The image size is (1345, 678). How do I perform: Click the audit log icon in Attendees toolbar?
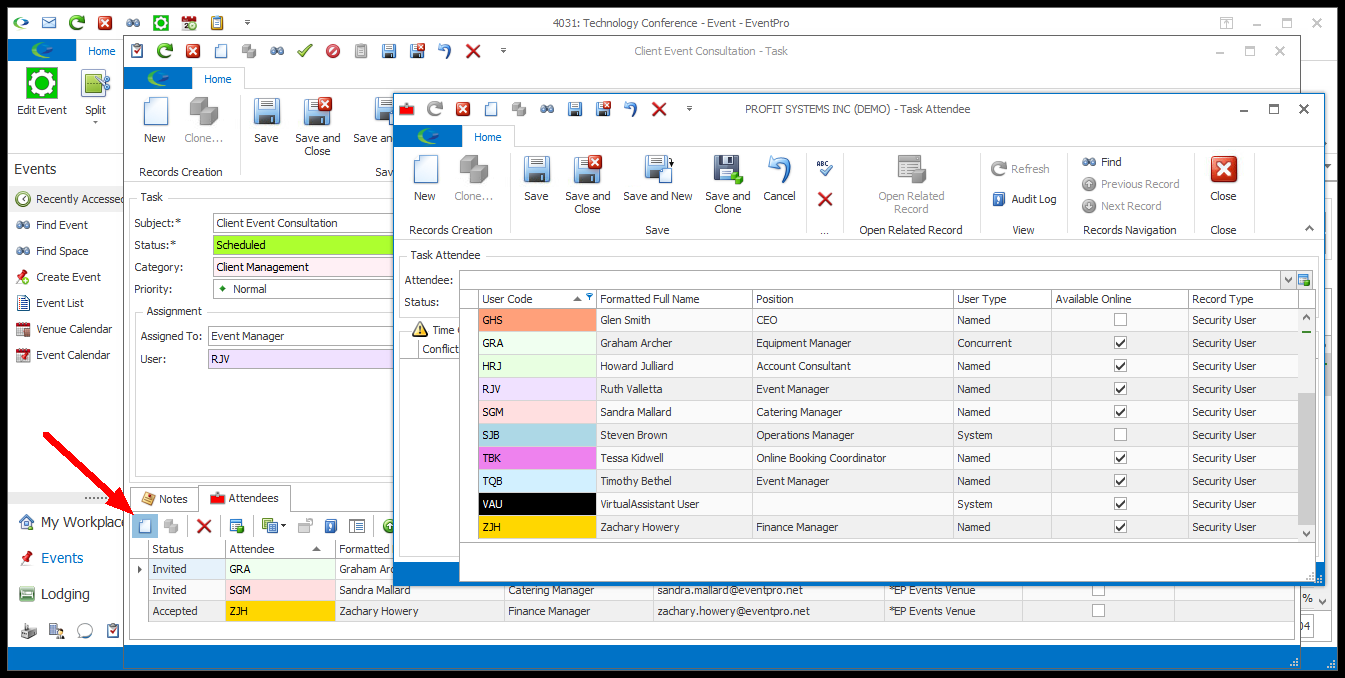coord(331,525)
